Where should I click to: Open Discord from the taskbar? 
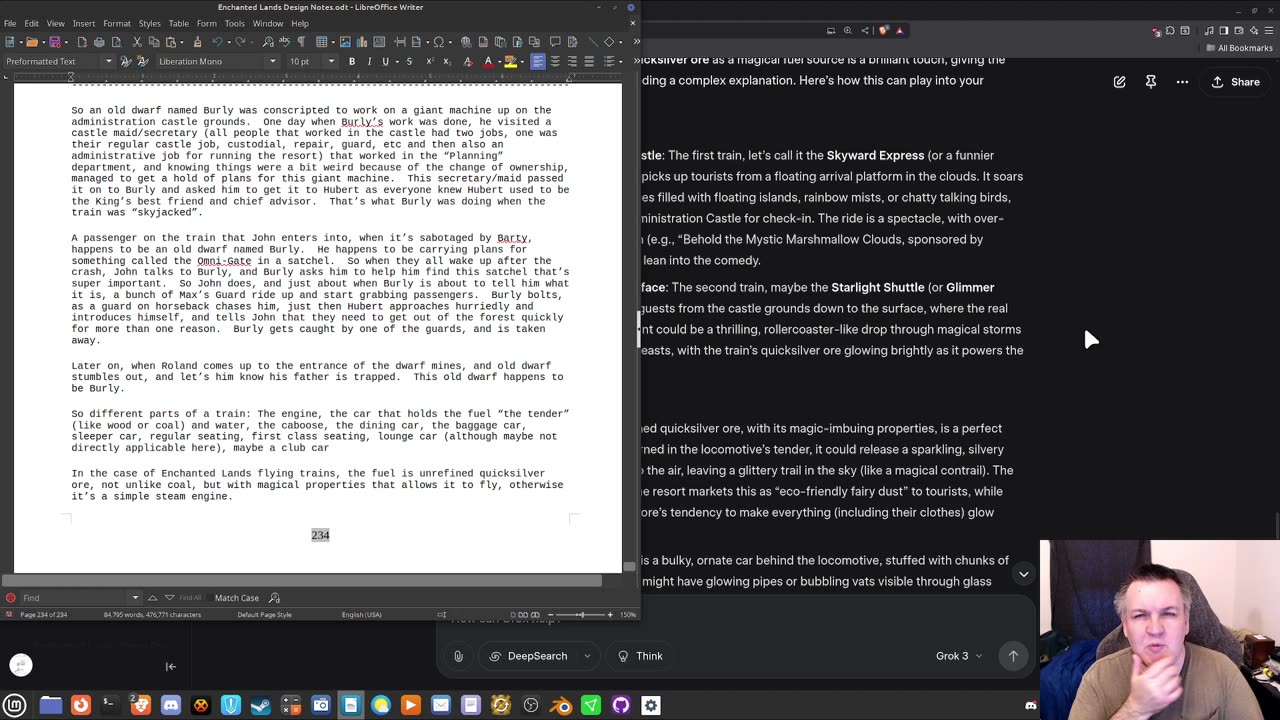click(x=171, y=705)
